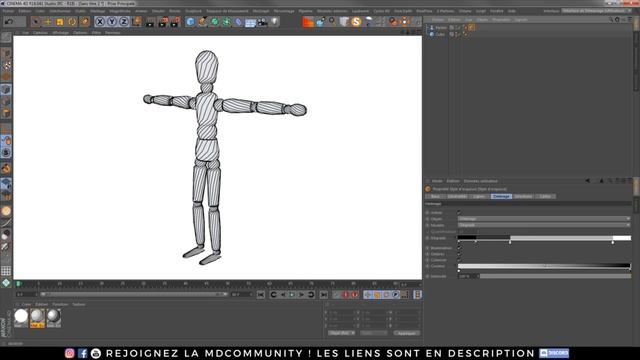Click the Undo arrow icon
Viewport: 640px width, 360px height.
pyautogui.click(x=9, y=22)
